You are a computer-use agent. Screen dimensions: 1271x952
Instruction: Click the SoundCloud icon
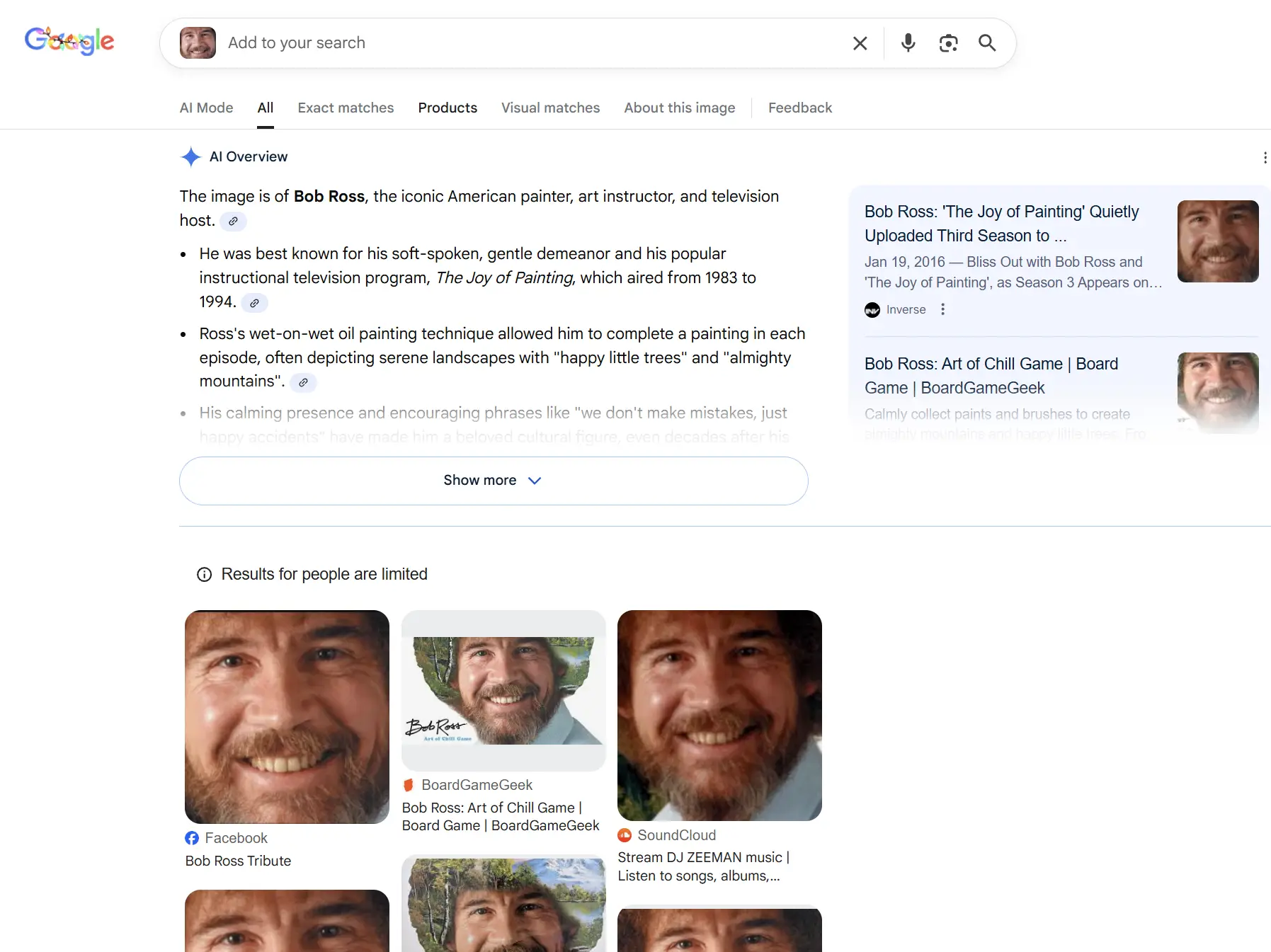pyautogui.click(x=625, y=835)
